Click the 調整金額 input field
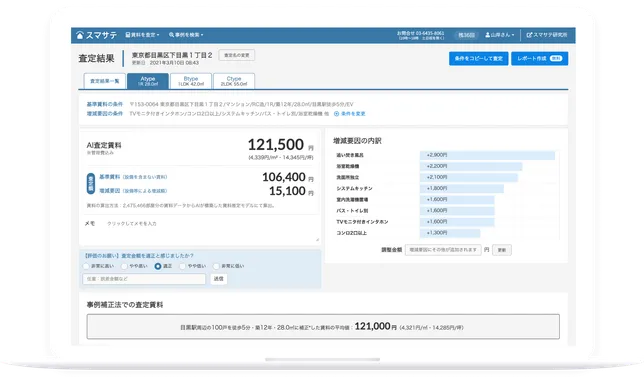Viewport: 644px width, 382px height. 443,250
